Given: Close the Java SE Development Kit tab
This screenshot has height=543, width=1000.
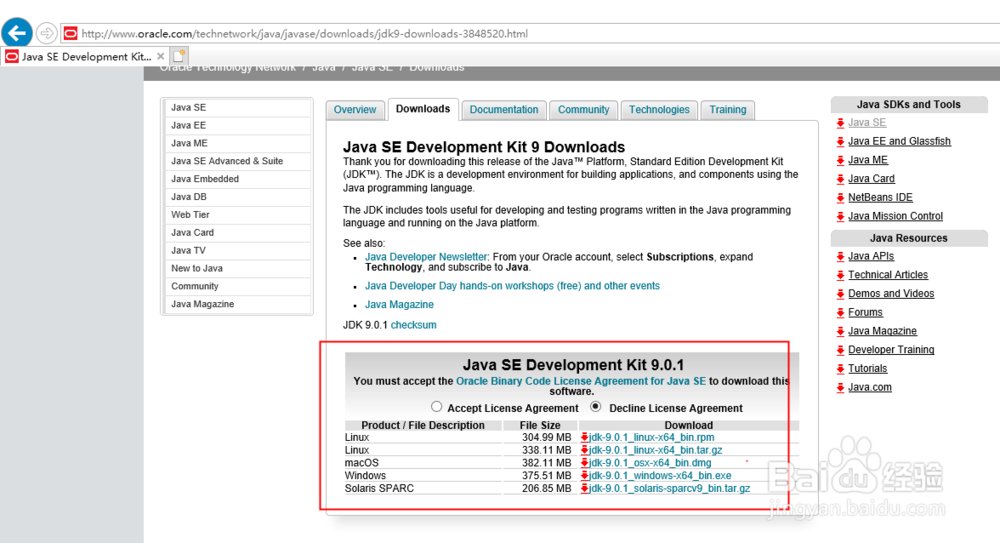Looking at the screenshot, I should point(161,56).
